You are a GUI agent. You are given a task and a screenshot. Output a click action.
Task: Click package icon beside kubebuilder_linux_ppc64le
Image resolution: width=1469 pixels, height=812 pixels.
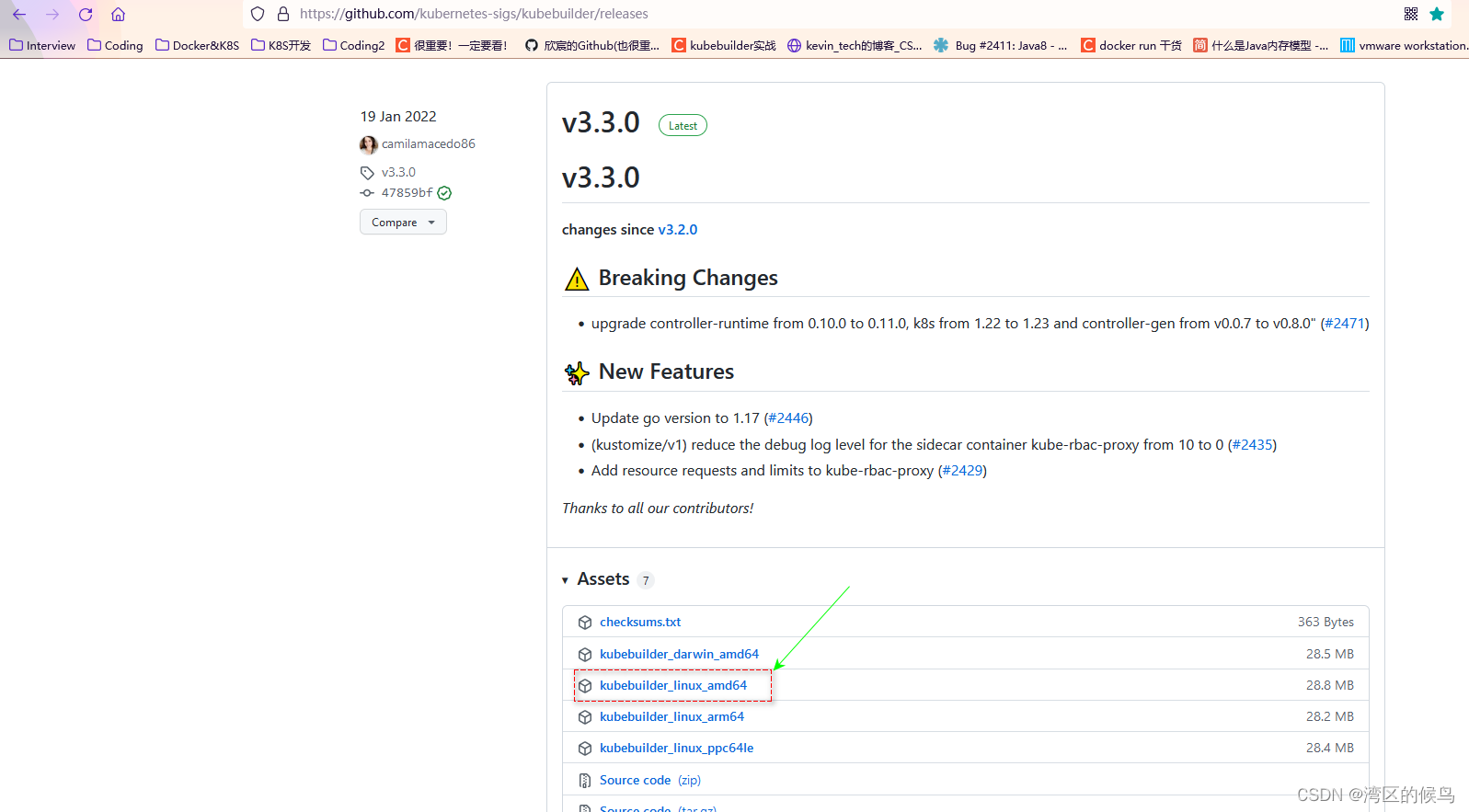click(x=585, y=749)
